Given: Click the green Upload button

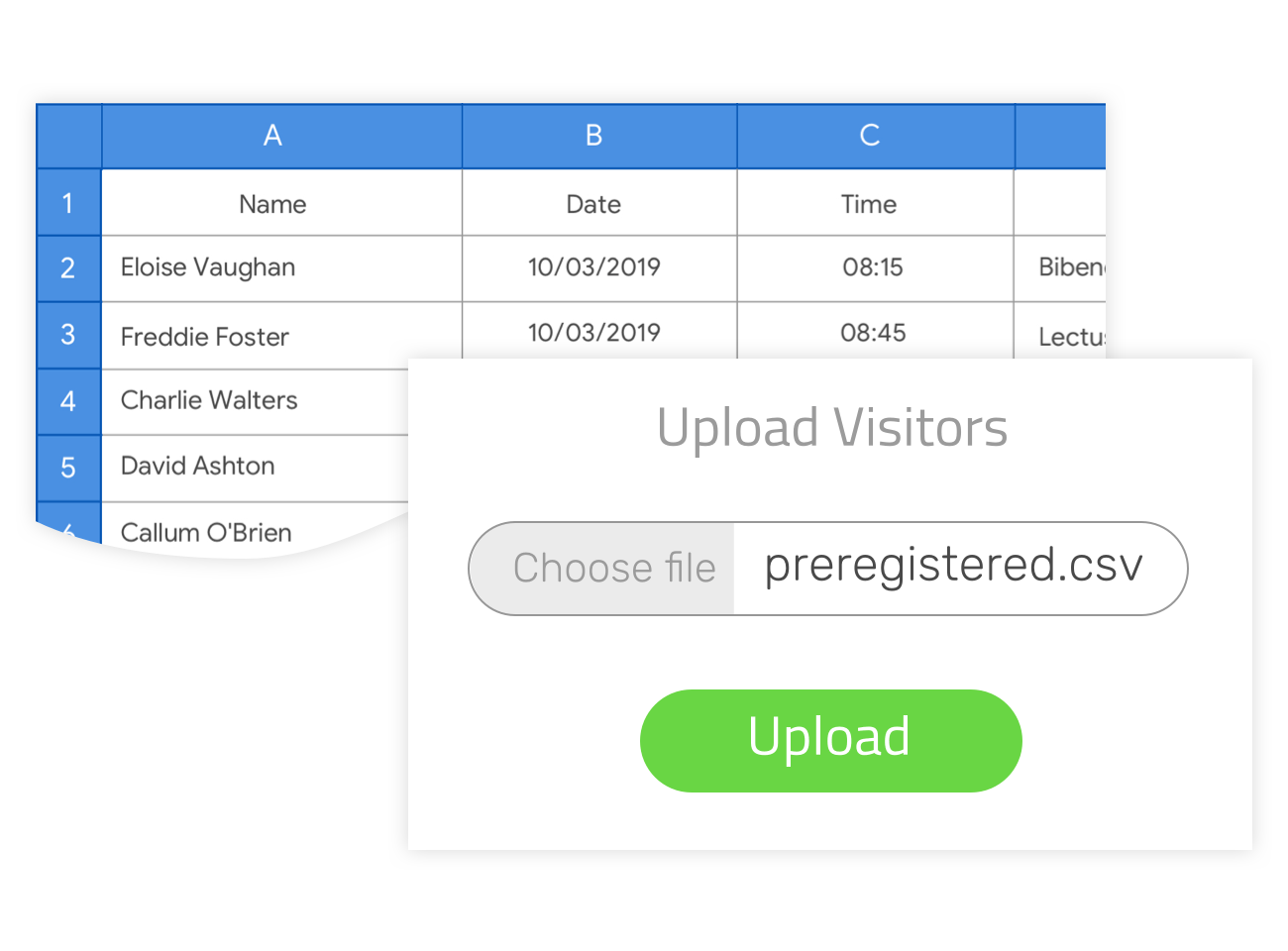Looking at the screenshot, I should [x=830, y=741].
